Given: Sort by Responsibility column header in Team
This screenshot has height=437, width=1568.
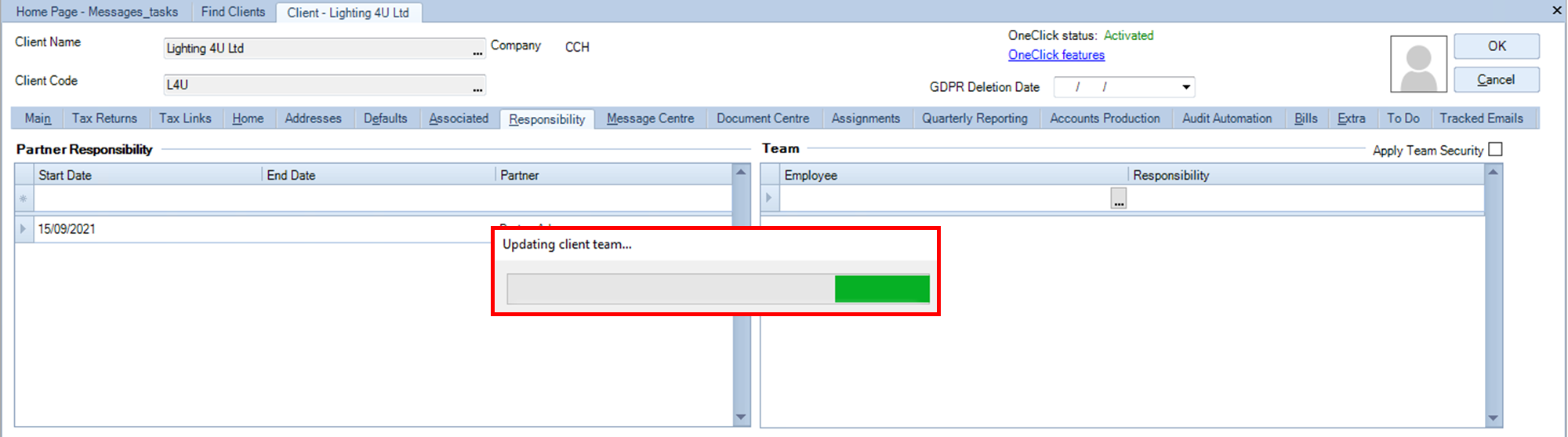Looking at the screenshot, I should tap(1307, 175).
